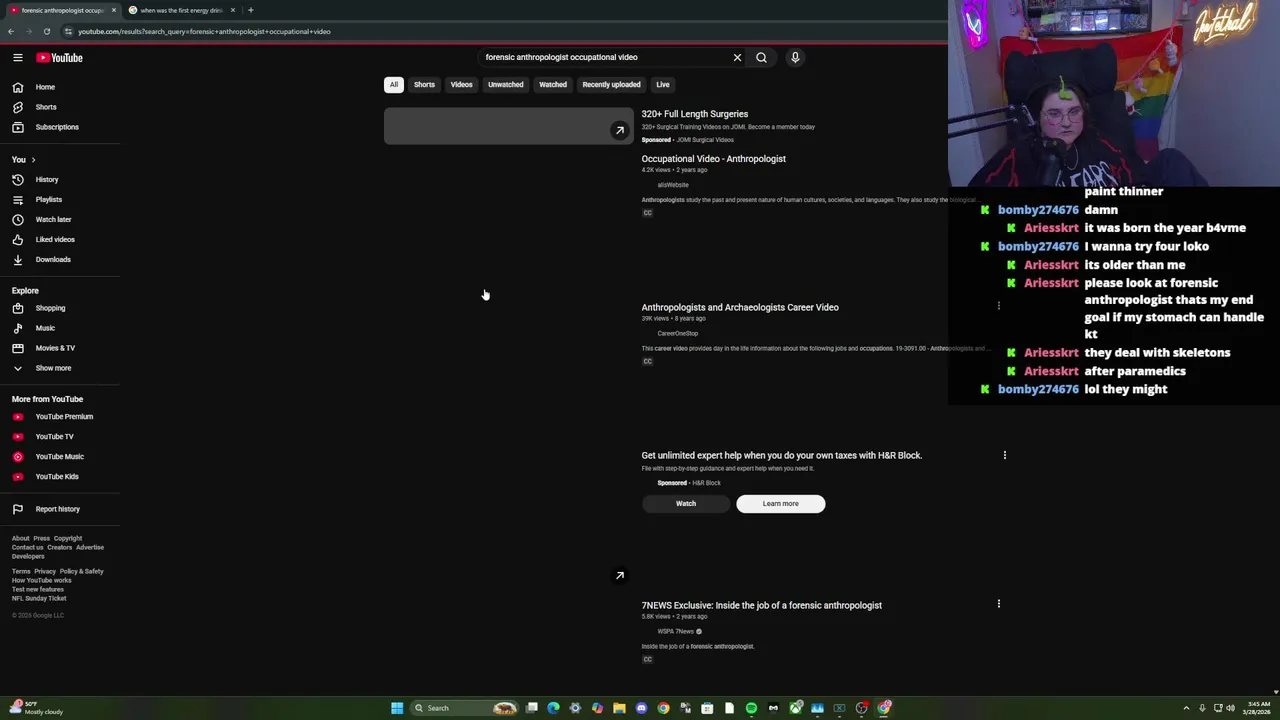
Task: Open options for H&R Block ad
Action: 1004,456
